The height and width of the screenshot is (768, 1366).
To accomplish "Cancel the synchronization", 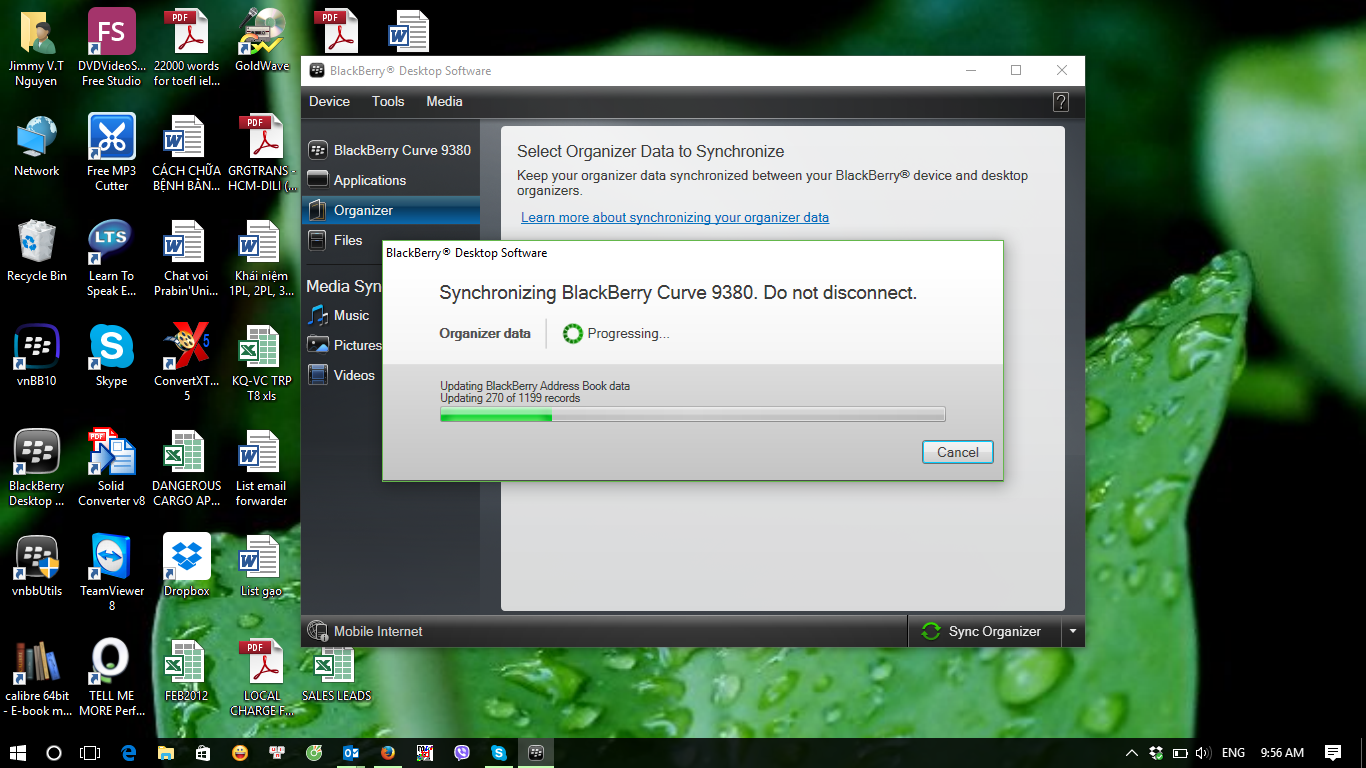I will [x=957, y=452].
